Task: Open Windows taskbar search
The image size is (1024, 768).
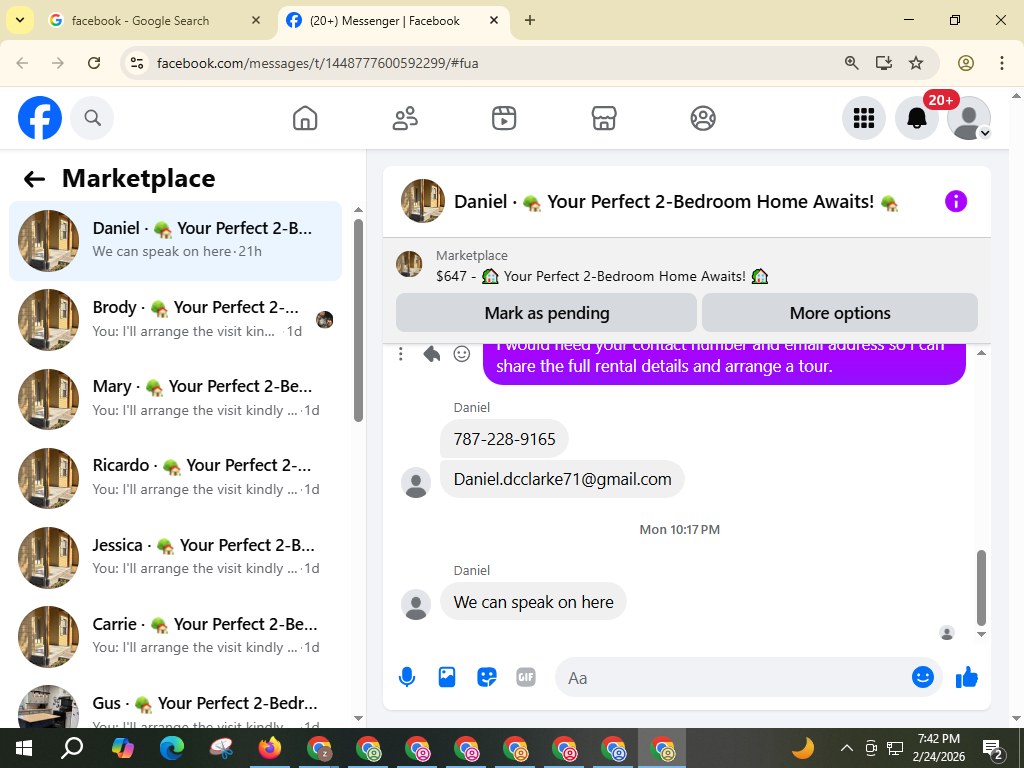Action: 72,748
